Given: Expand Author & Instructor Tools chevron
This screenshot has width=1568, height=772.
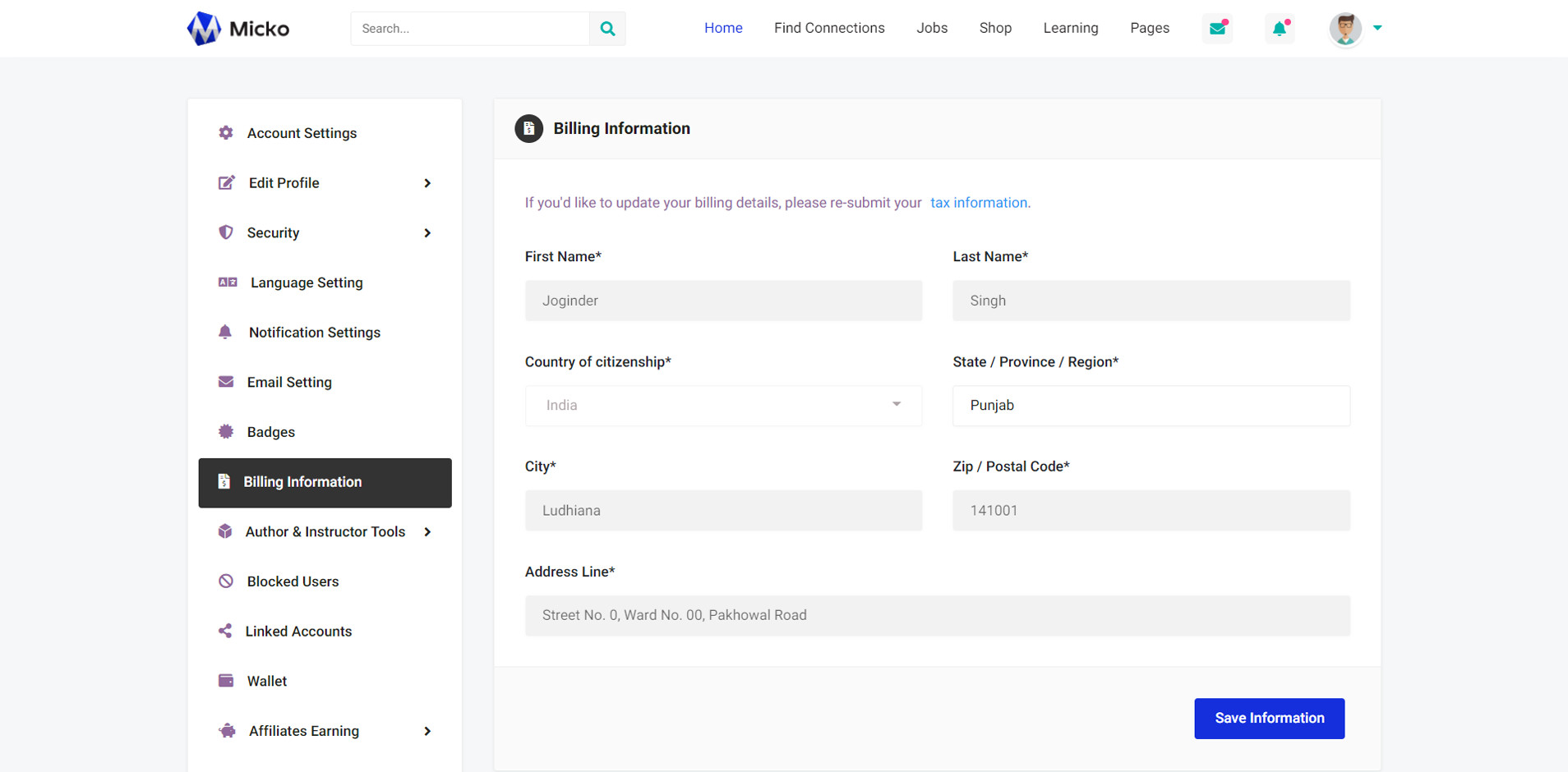Looking at the screenshot, I should [x=427, y=532].
